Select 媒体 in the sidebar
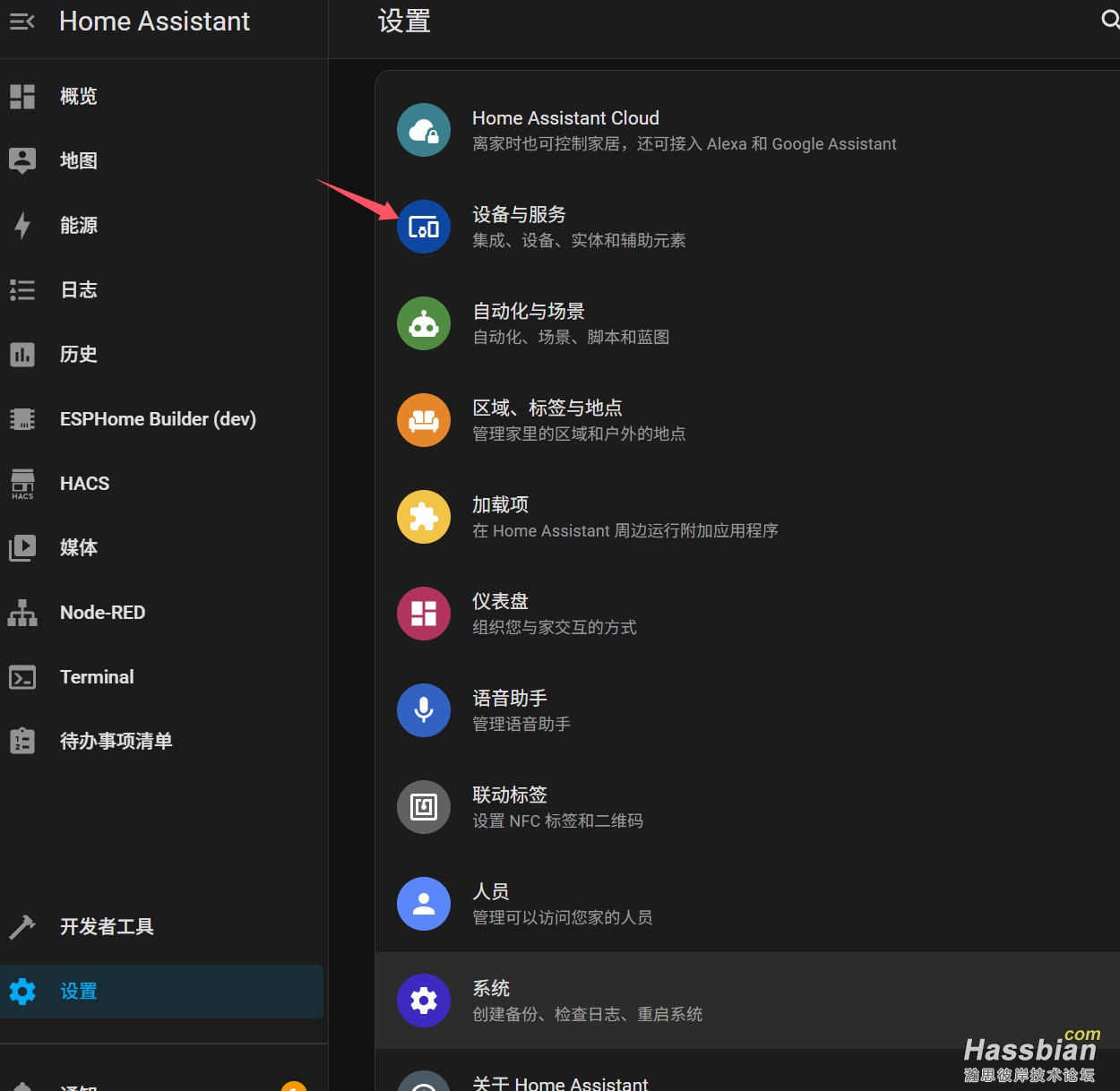The height and width of the screenshot is (1091, 1120). click(x=162, y=547)
